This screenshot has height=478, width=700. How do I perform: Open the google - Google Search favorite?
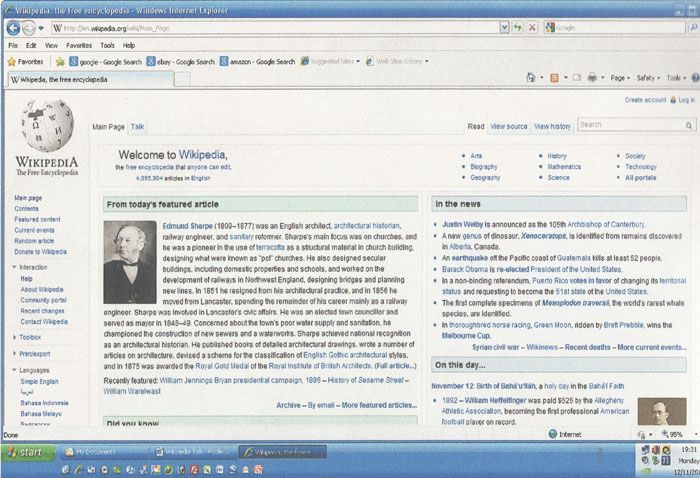(105, 62)
